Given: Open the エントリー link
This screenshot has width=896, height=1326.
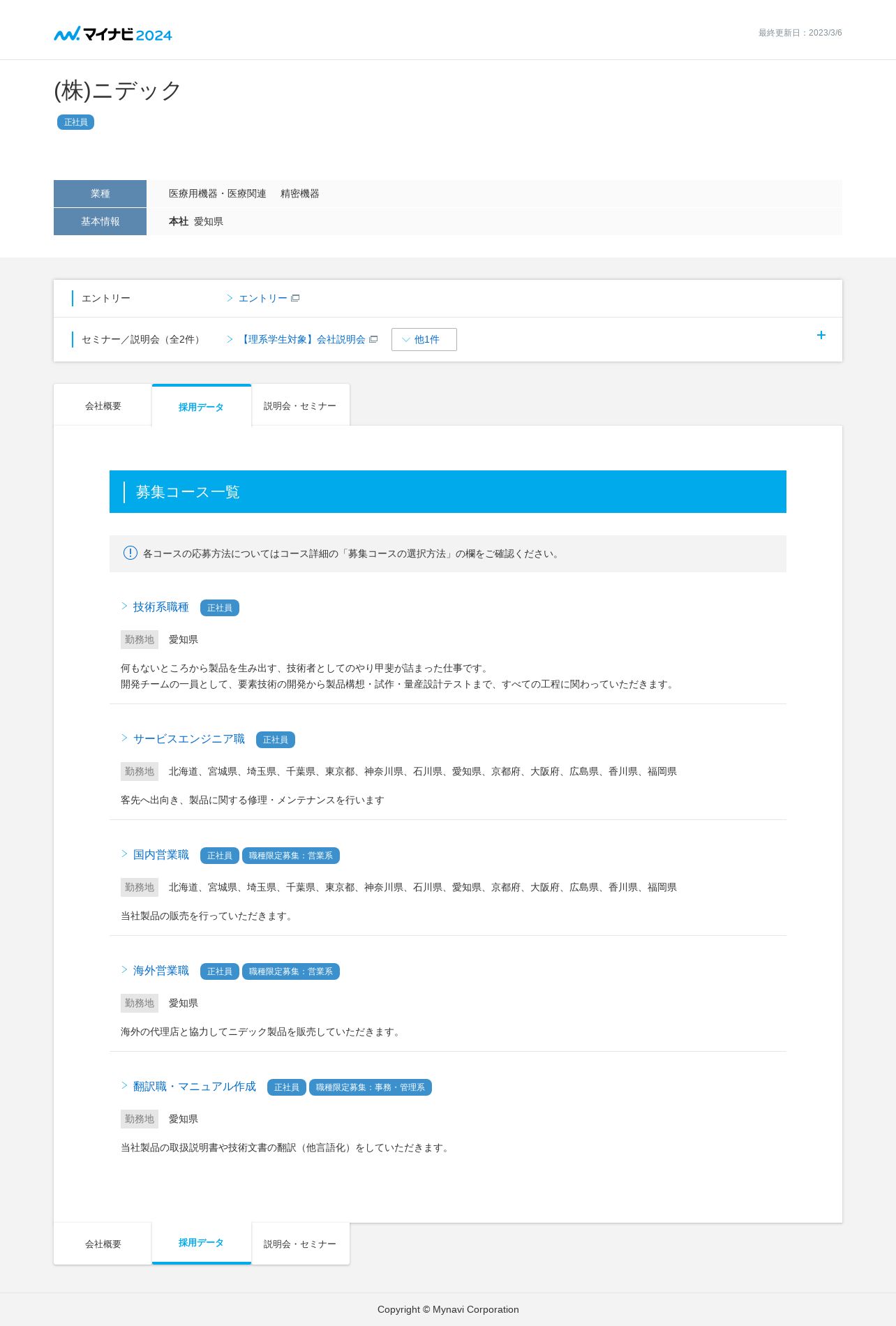Looking at the screenshot, I should pyautogui.click(x=262, y=298).
